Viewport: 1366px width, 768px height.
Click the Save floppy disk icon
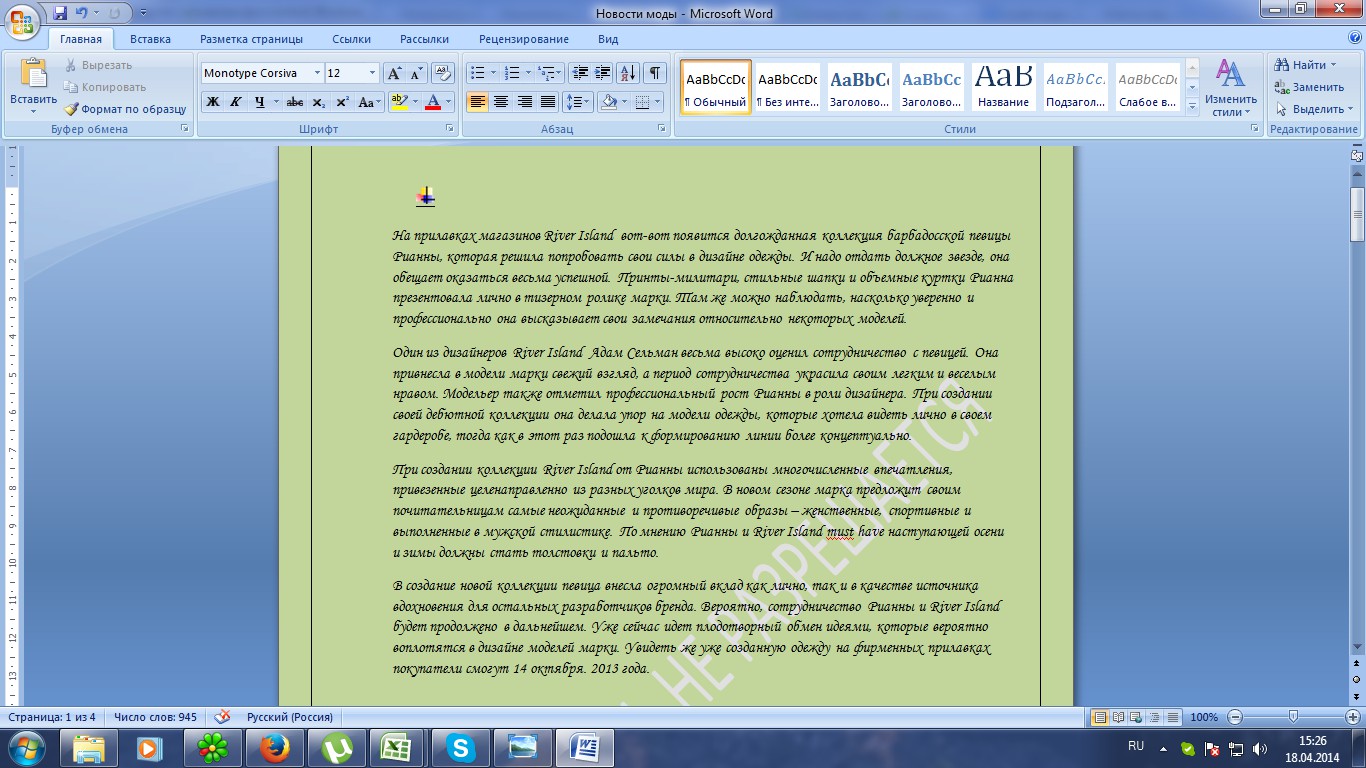tap(60, 13)
